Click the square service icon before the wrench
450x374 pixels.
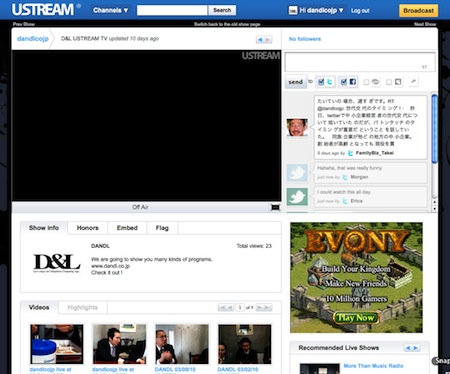click(398, 82)
